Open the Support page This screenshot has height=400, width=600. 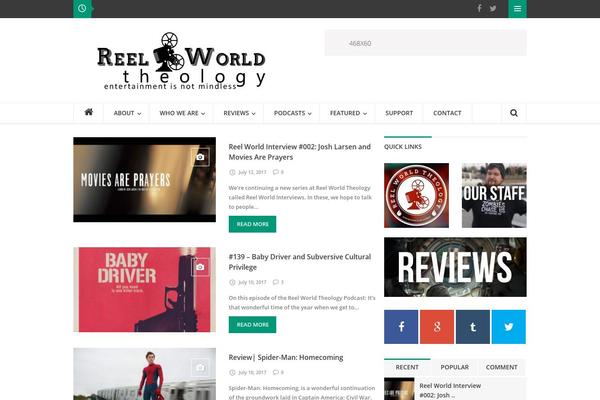[x=399, y=113]
